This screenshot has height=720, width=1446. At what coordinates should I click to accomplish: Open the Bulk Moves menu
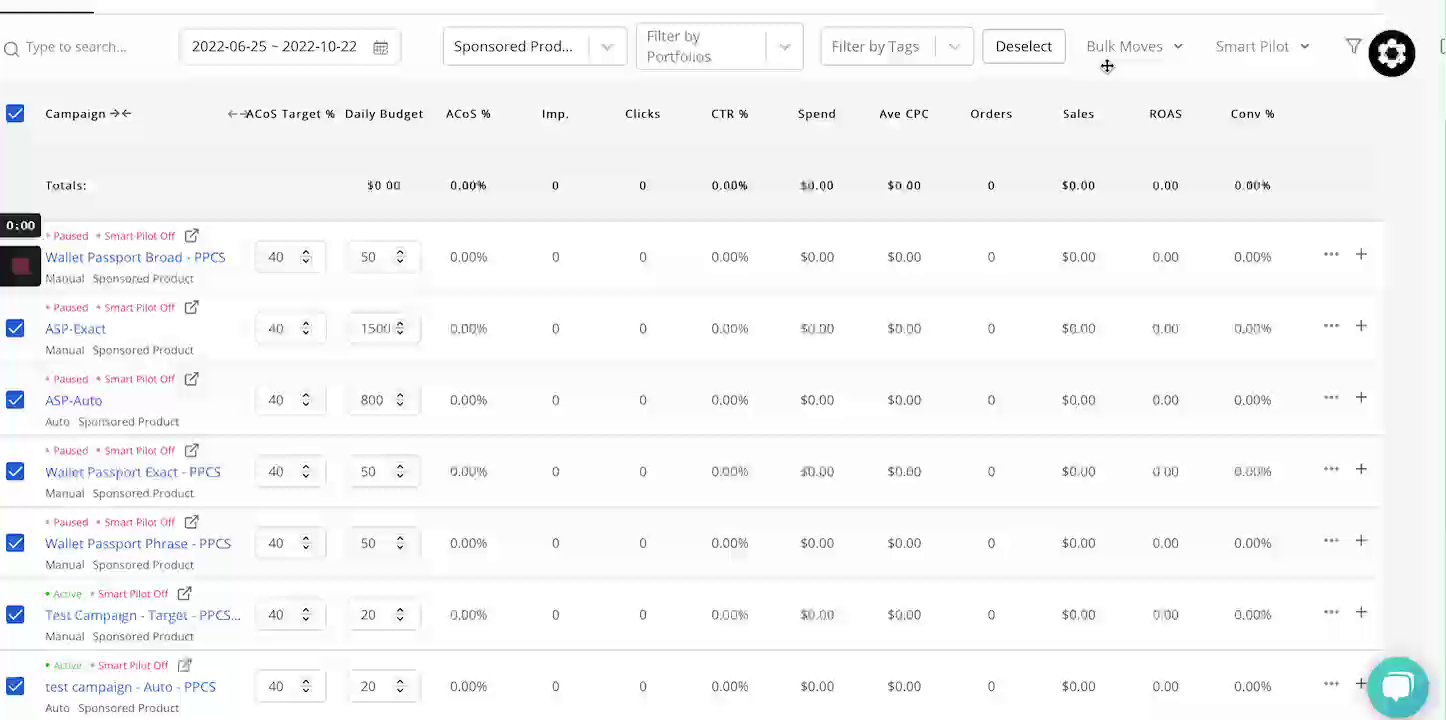pos(1134,46)
